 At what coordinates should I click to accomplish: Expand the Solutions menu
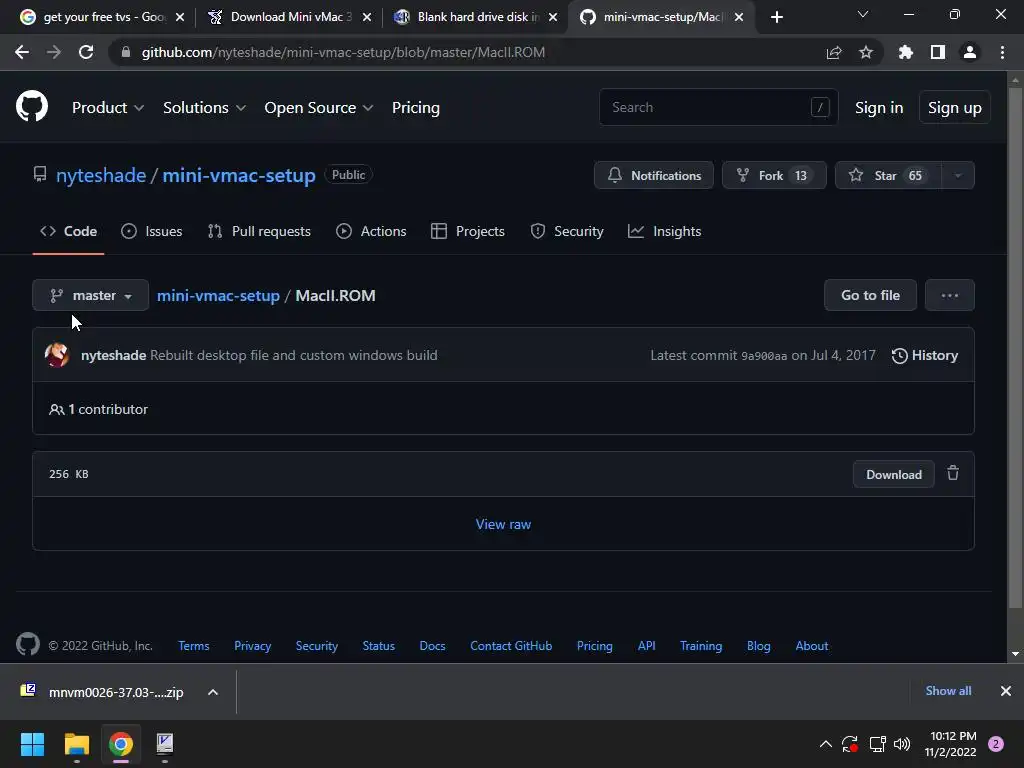(204, 108)
